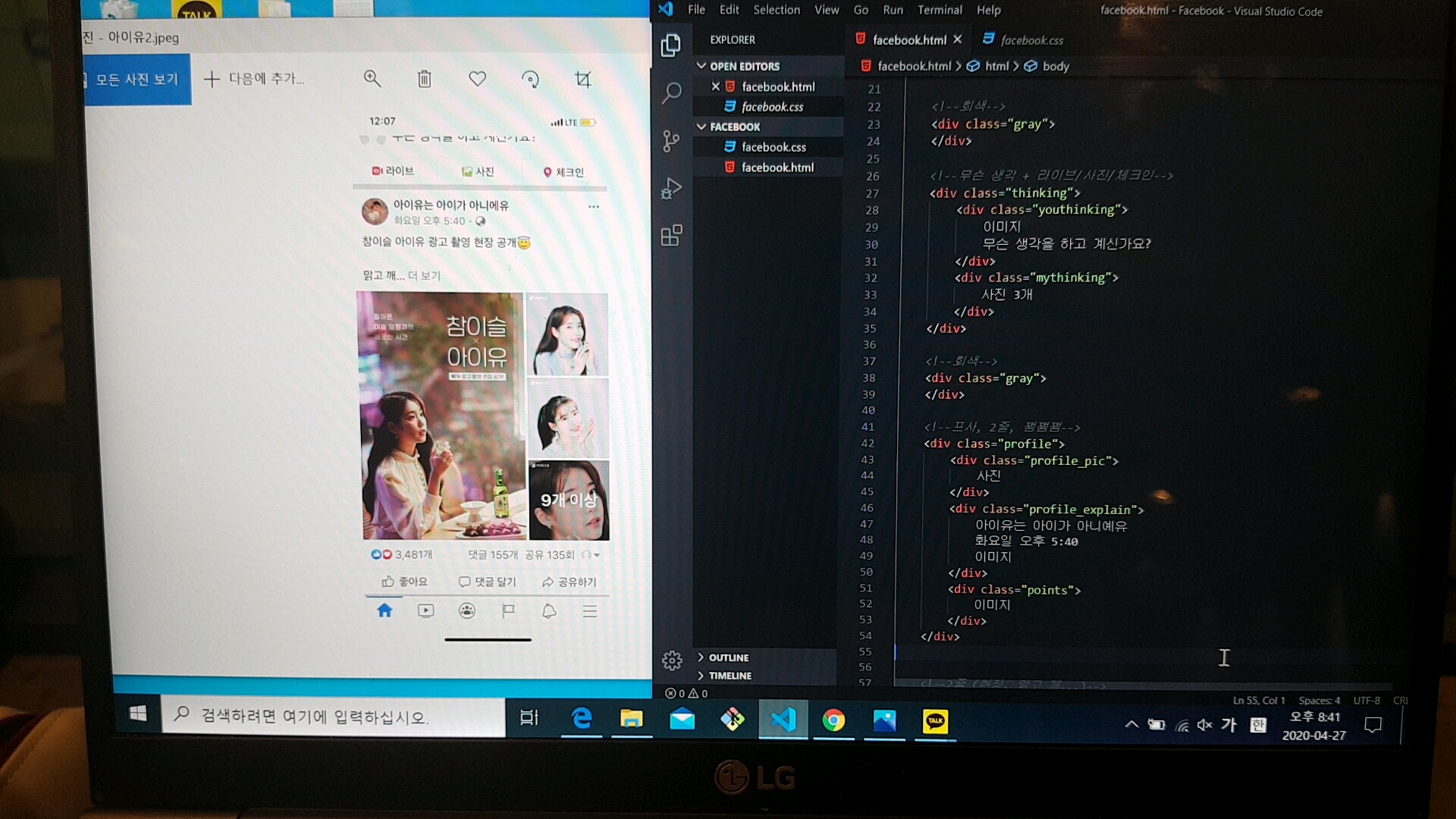Click the clock and date 2020-04-27
This screenshot has width=1456, height=819.
tap(1314, 726)
